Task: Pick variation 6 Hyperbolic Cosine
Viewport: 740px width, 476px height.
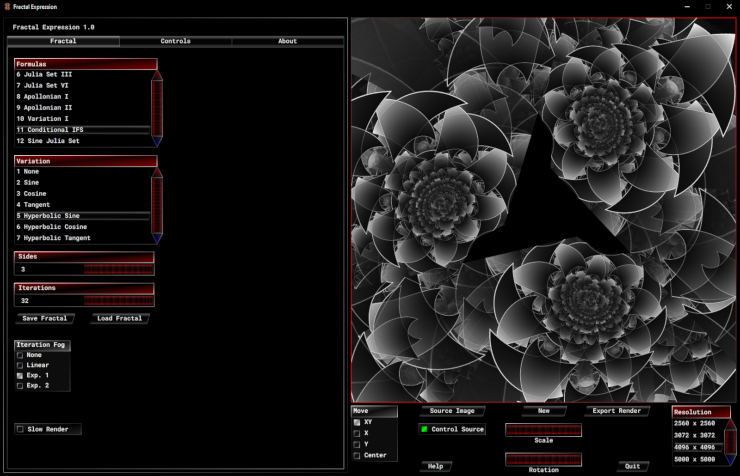Action: pos(83,227)
